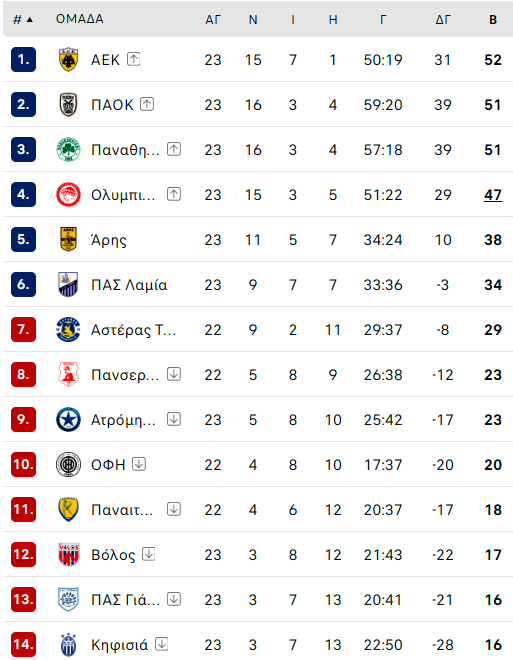The width and height of the screenshot is (513, 660).
Task: Open the Βόλος striped crest
Action: click(68, 554)
